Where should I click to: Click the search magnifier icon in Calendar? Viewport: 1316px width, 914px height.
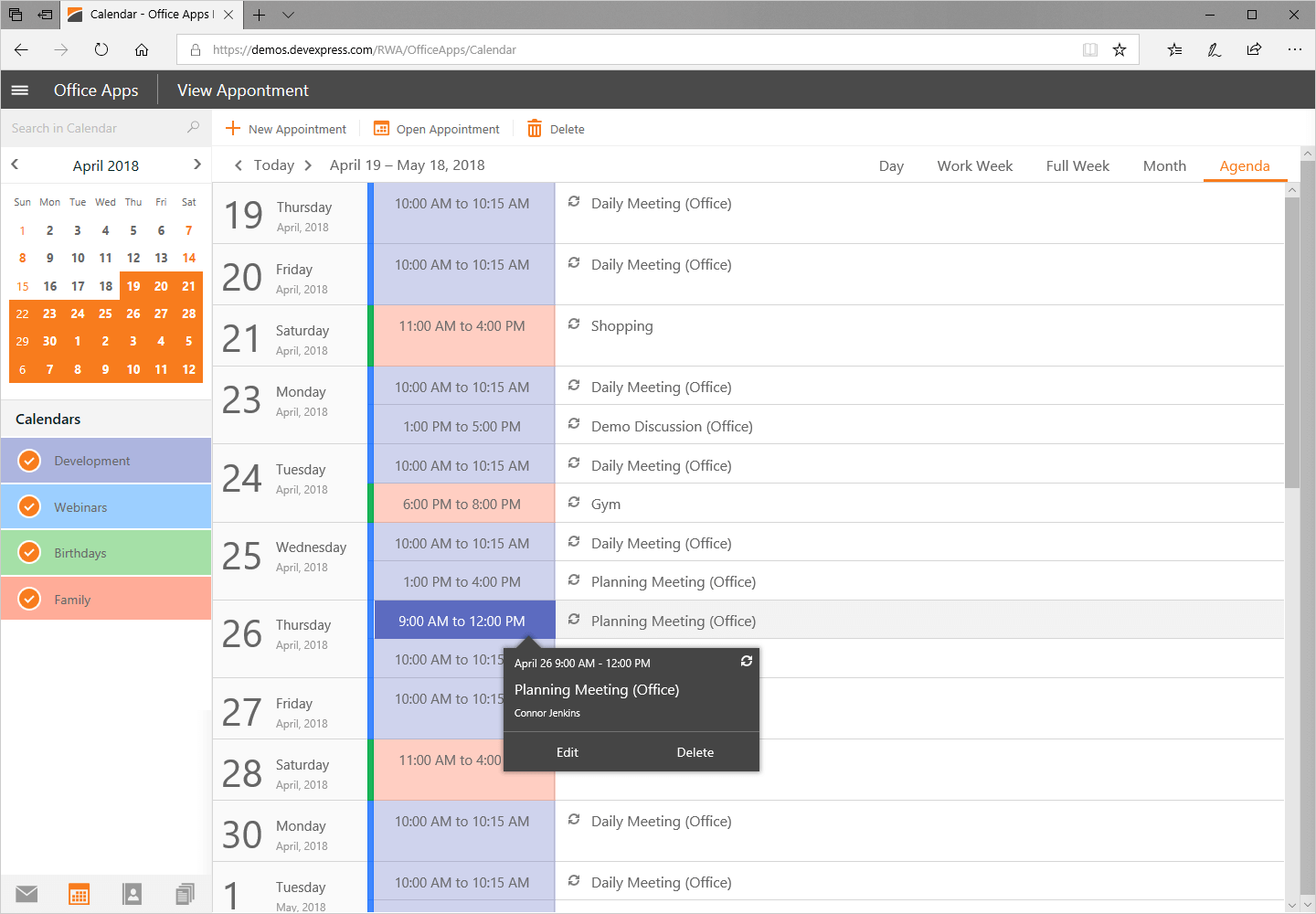click(x=193, y=128)
